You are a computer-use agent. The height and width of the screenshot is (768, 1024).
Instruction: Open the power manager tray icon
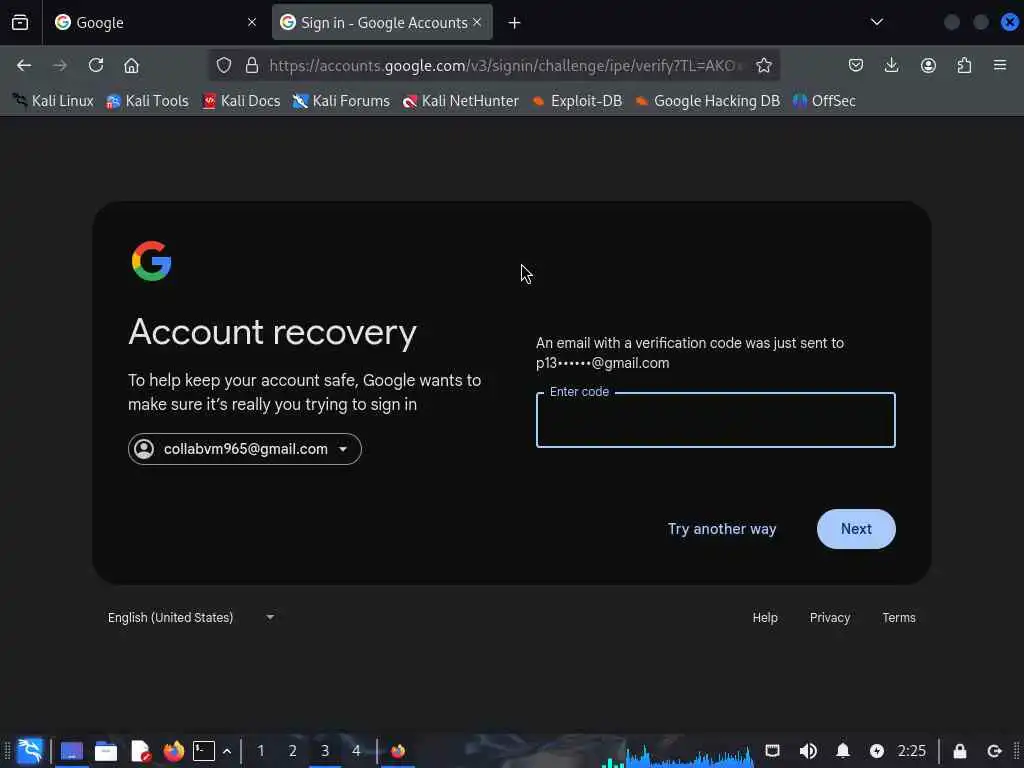coord(877,751)
